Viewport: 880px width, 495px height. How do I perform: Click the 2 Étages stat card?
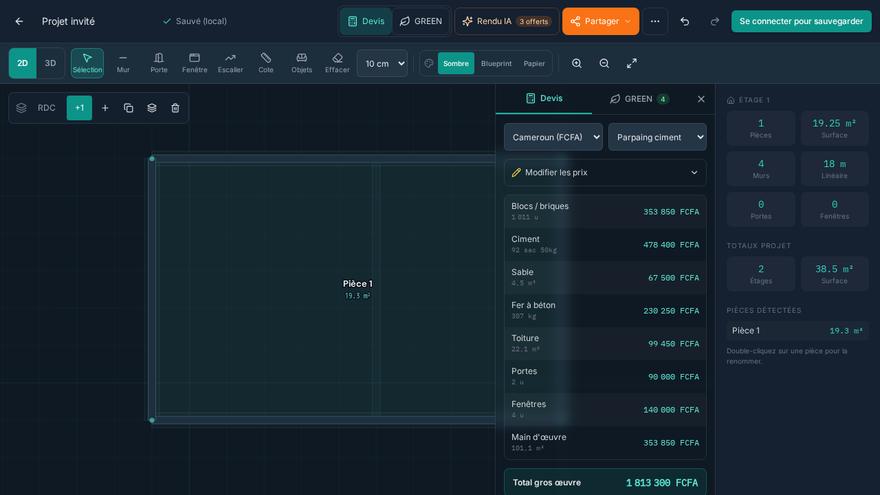pyautogui.click(x=760, y=274)
